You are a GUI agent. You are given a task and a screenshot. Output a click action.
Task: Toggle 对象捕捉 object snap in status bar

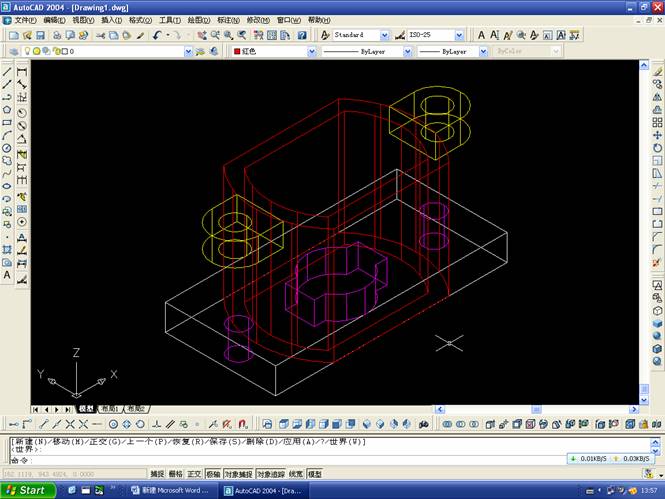[238, 474]
